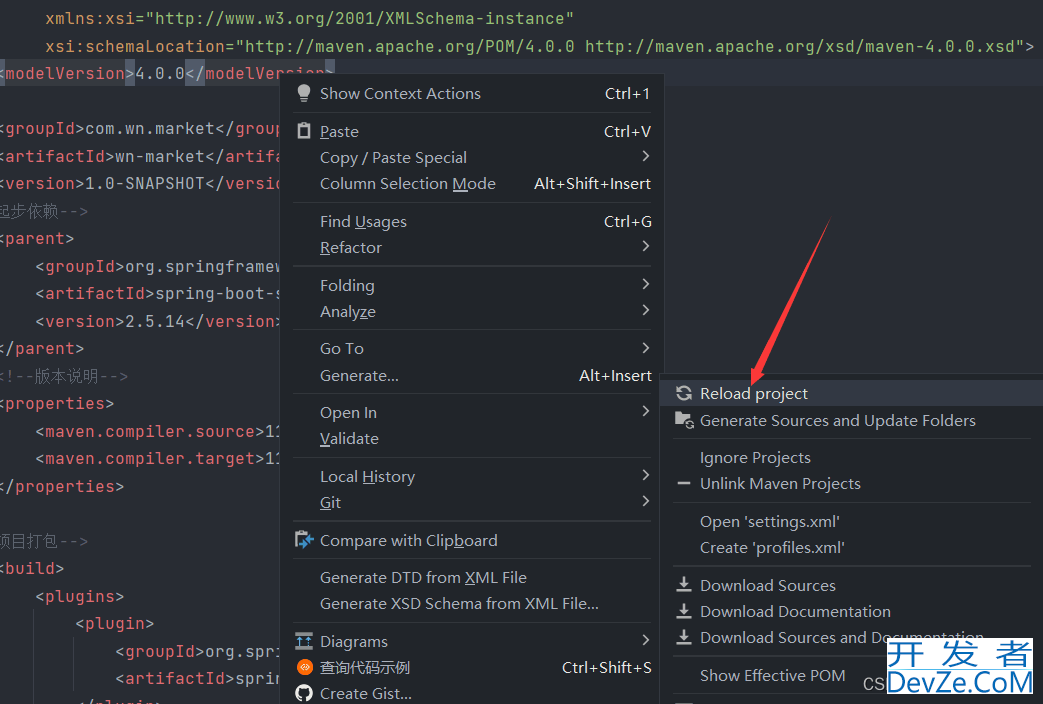Viewport: 1043px width, 704px height.
Task: Click the 版本说明 comment line
Action: click(x=64, y=377)
